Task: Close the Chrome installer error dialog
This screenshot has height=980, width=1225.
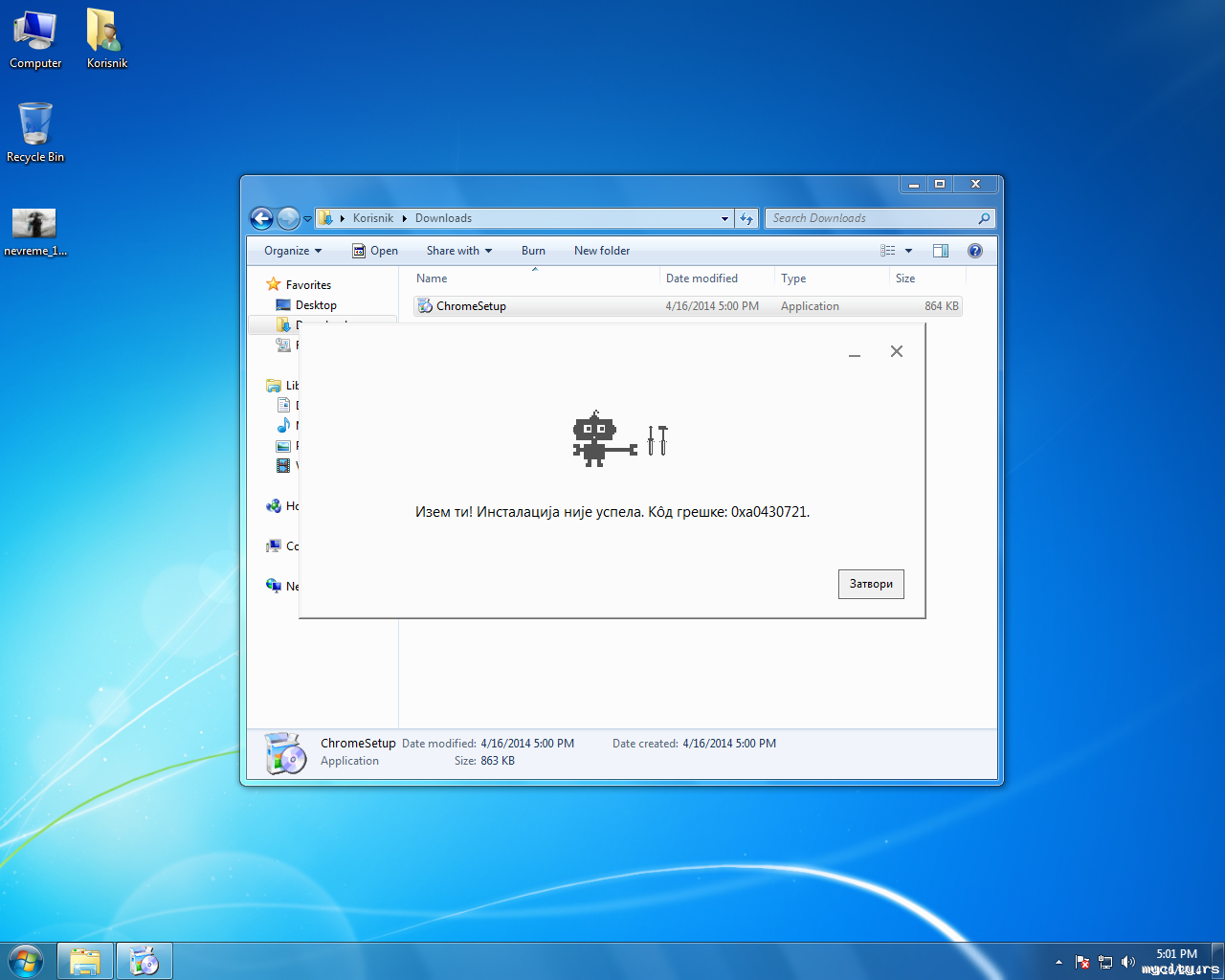Action: pyautogui.click(x=897, y=351)
